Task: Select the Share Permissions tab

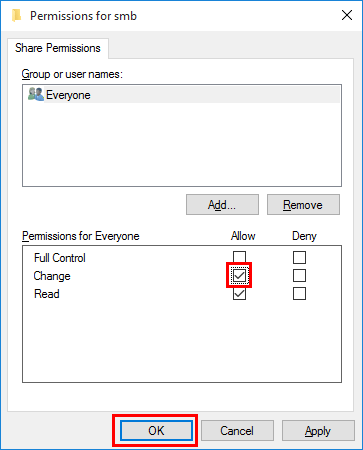Action: point(58,48)
